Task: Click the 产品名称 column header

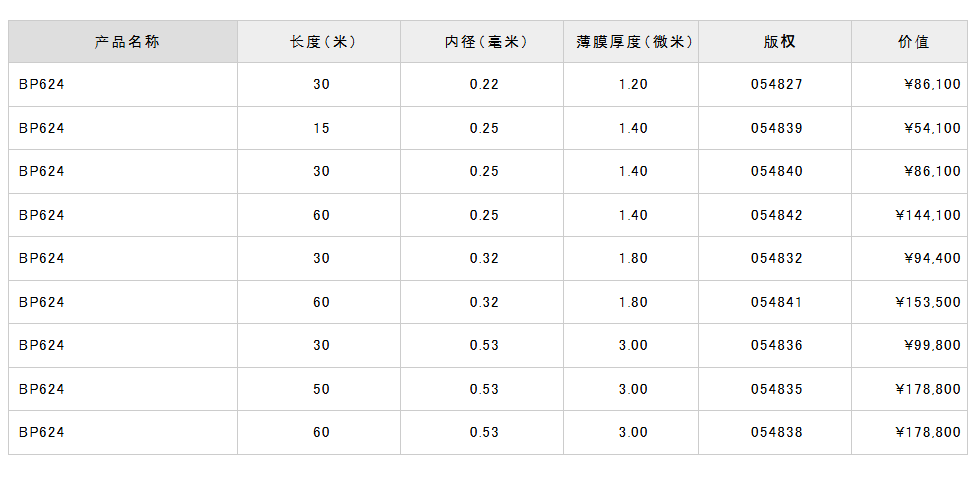Action: point(127,42)
